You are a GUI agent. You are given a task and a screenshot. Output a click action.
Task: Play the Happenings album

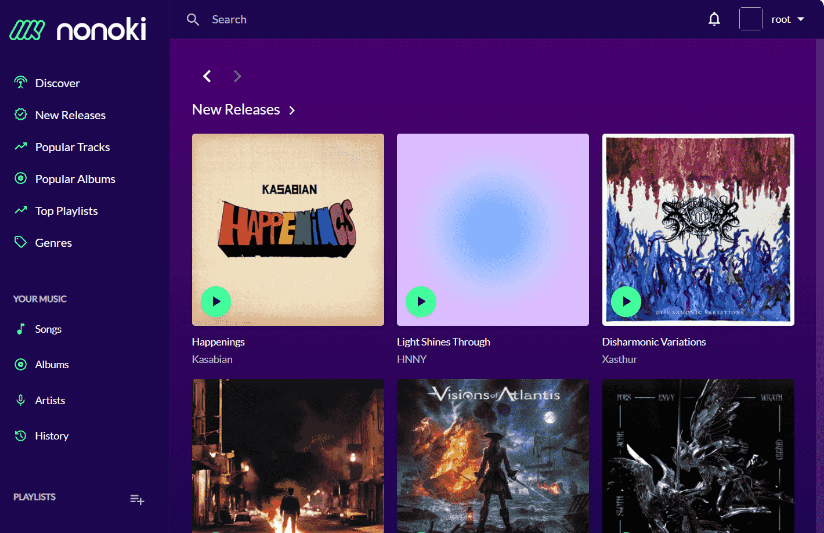pos(216,301)
